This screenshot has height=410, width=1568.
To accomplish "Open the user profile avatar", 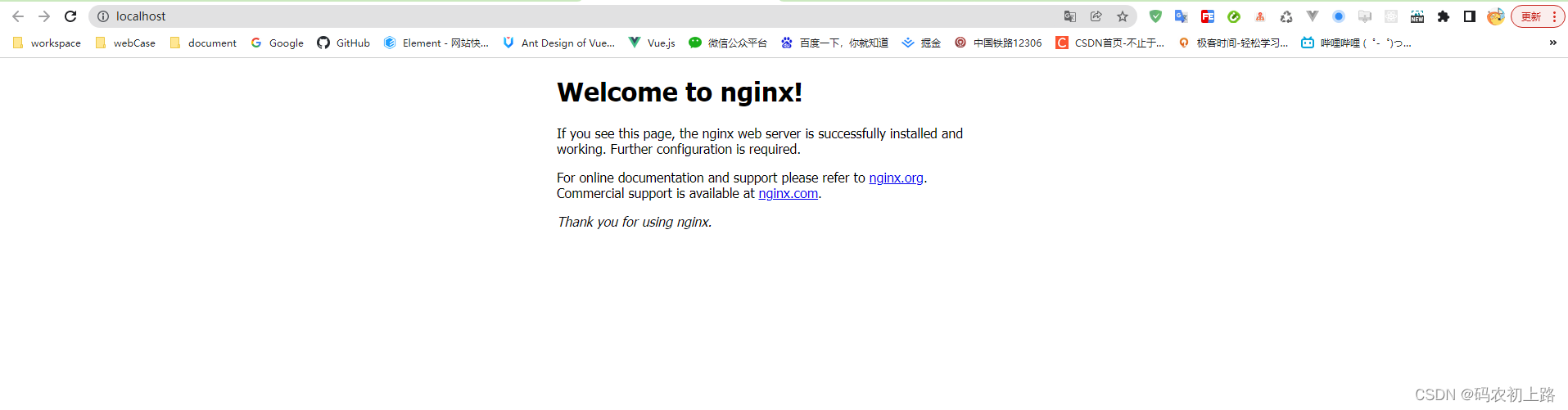I will point(1496,16).
